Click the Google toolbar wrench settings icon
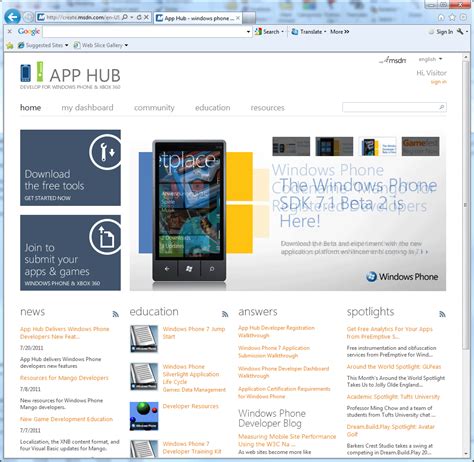474x462 pixels. pyautogui.click(x=460, y=31)
